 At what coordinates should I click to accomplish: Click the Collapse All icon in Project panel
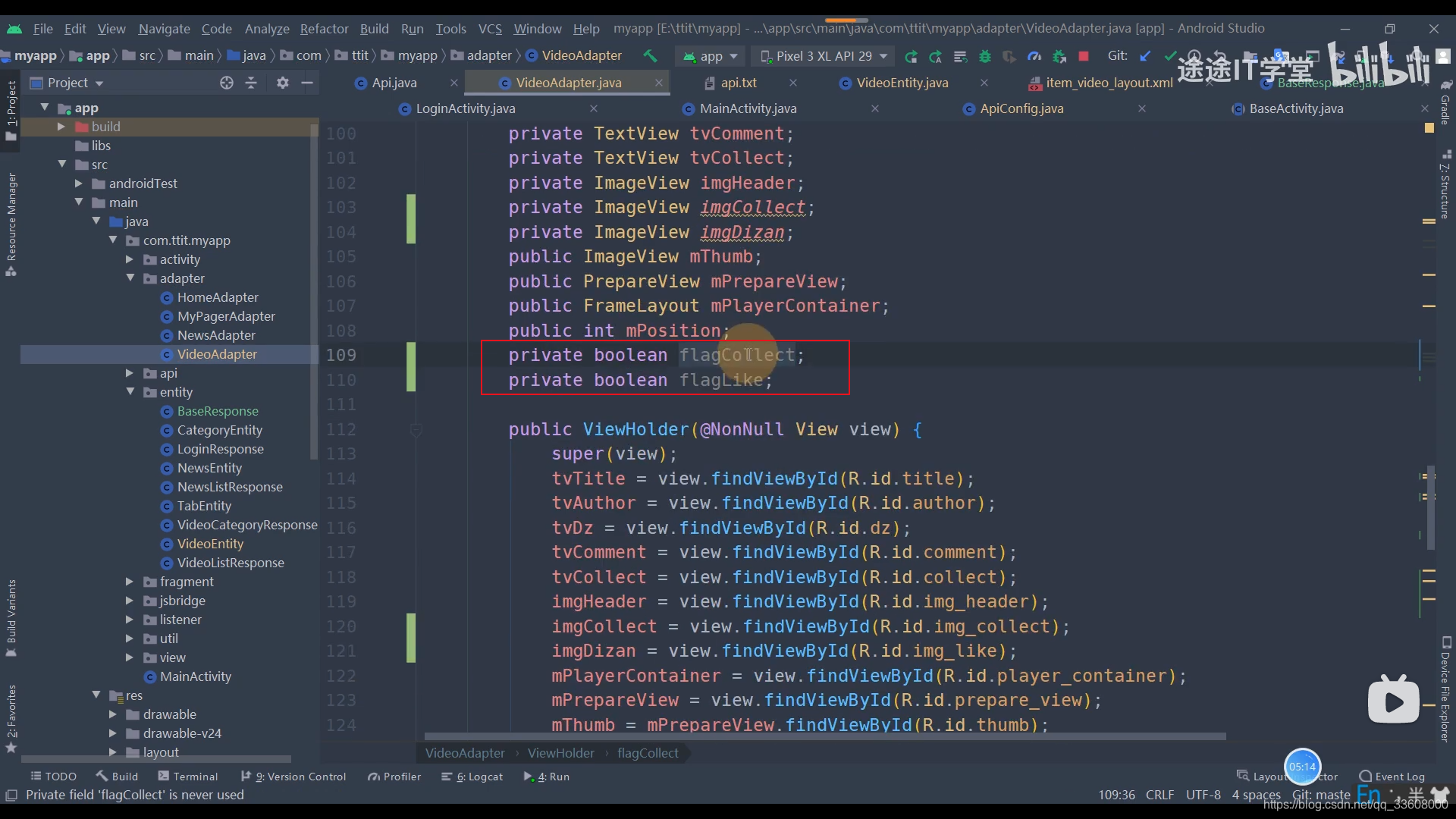pos(251,83)
